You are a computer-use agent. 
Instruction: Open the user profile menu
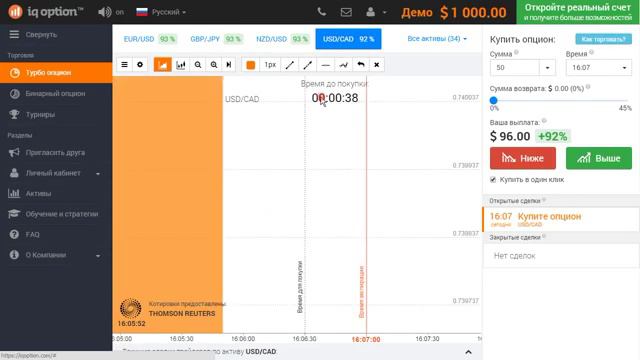pyautogui.click(x=376, y=12)
